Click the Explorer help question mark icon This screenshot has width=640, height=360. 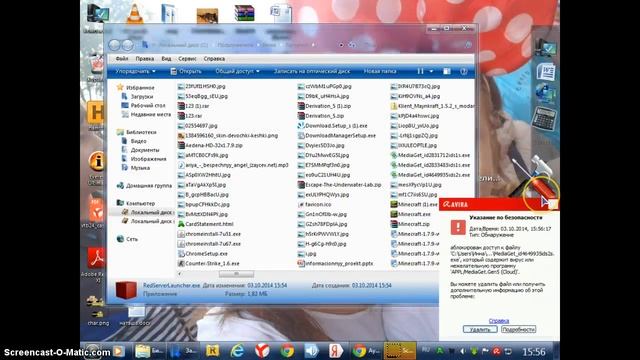point(464,71)
